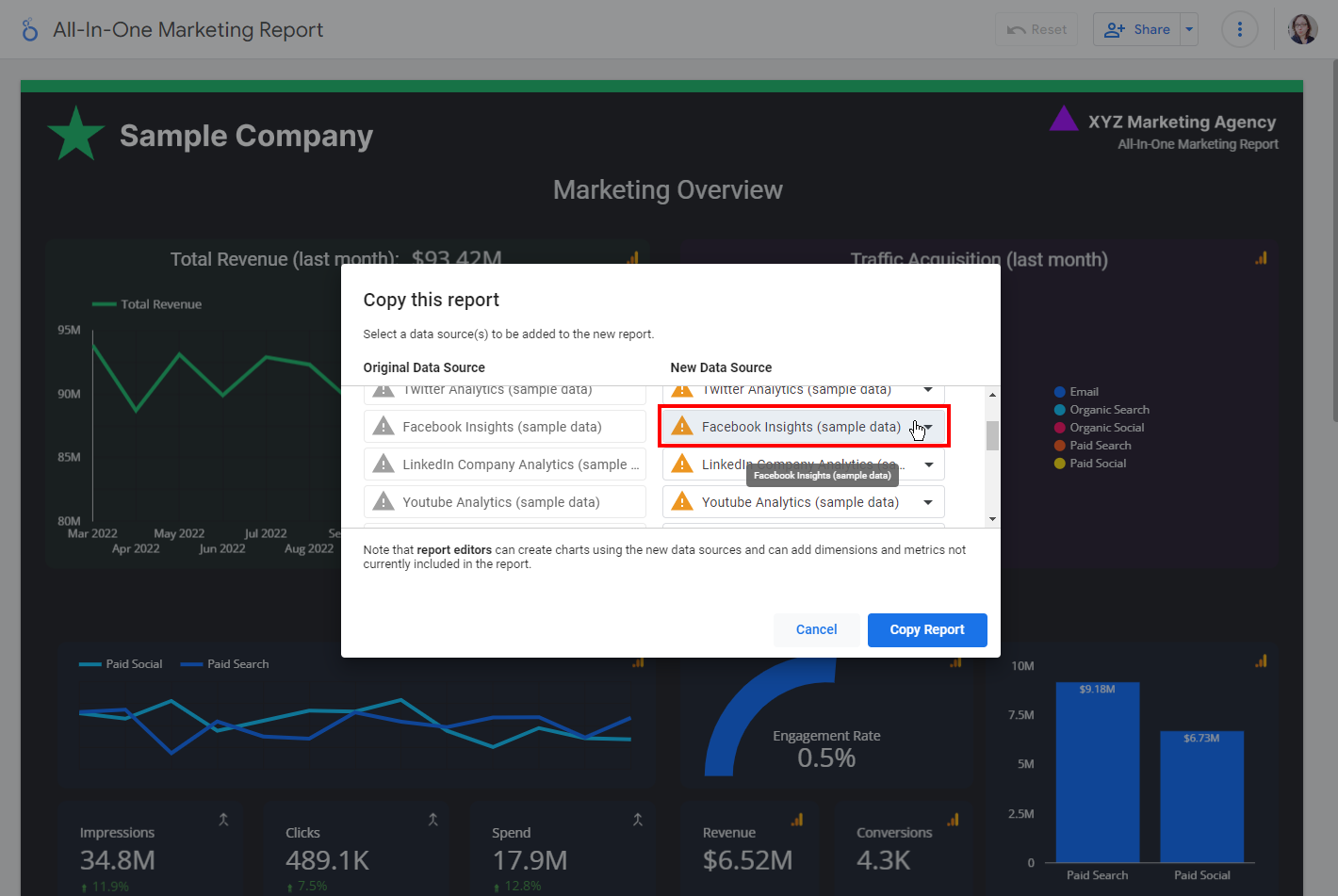
Task: Click the Reset button
Action: tap(1036, 30)
